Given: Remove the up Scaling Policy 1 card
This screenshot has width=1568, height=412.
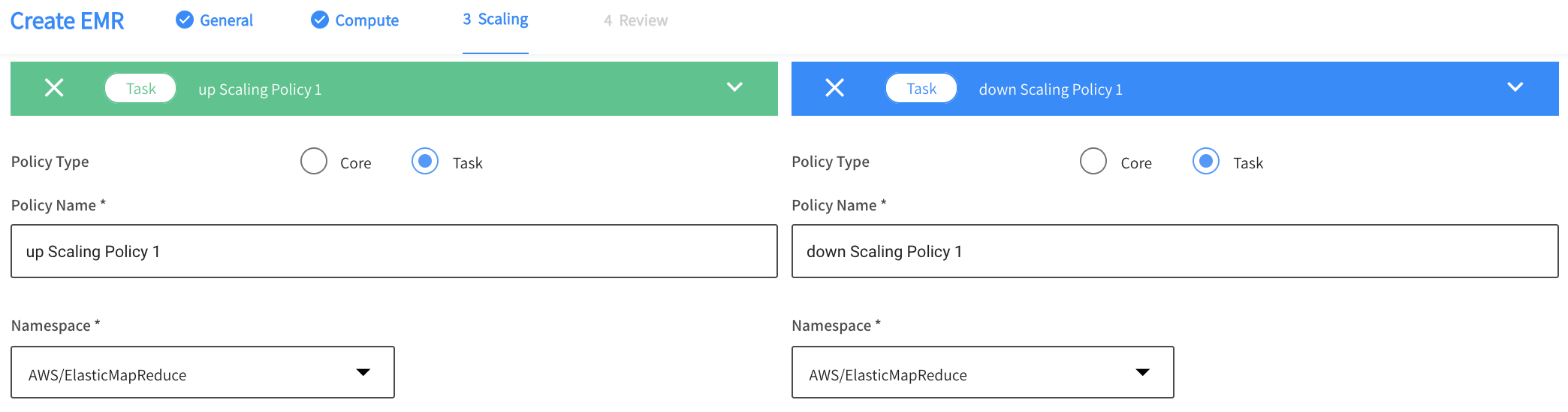Looking at the screenshot, I should tap(54, 88).
